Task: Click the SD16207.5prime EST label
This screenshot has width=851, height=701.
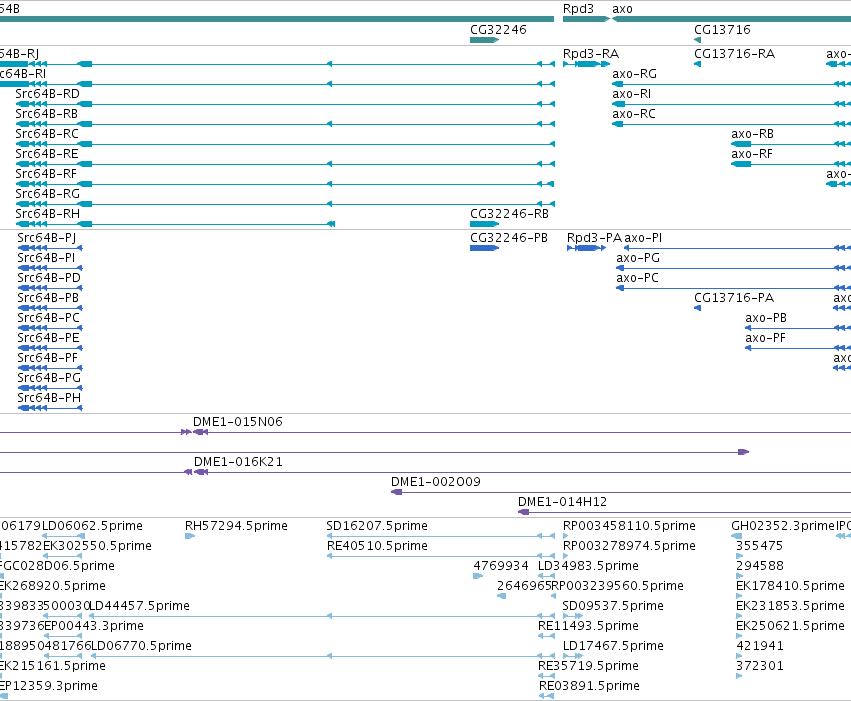Action: [x=377, y=526]
